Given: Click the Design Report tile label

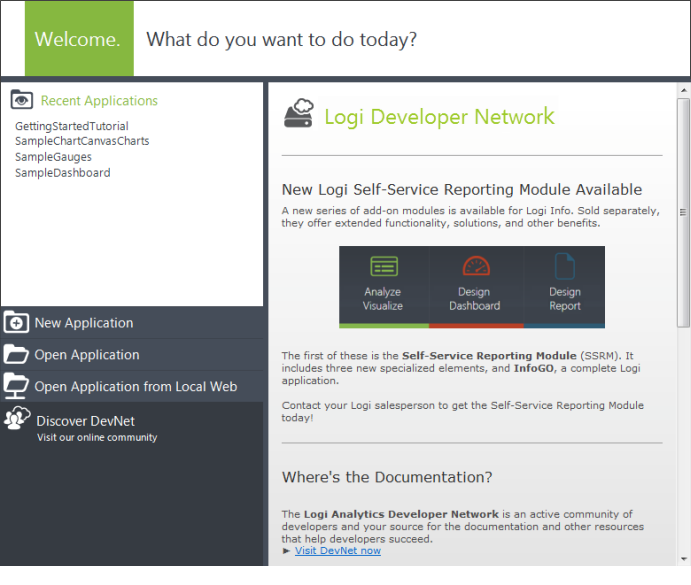Looking at the screenshot, I should click(565, 299).
